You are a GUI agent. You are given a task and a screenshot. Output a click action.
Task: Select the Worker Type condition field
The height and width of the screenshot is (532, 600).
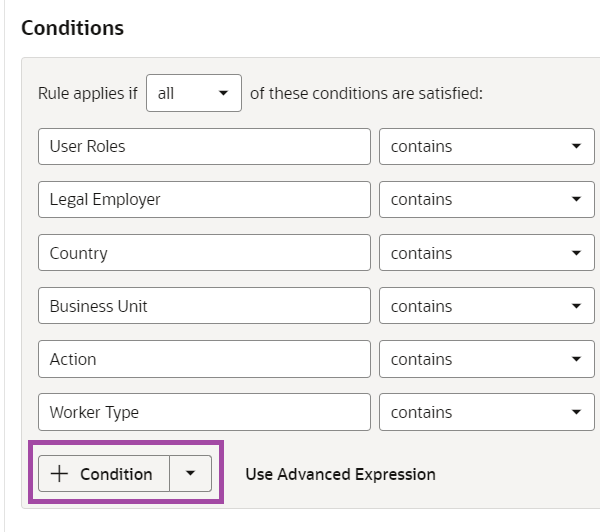[x=204, y=412]
